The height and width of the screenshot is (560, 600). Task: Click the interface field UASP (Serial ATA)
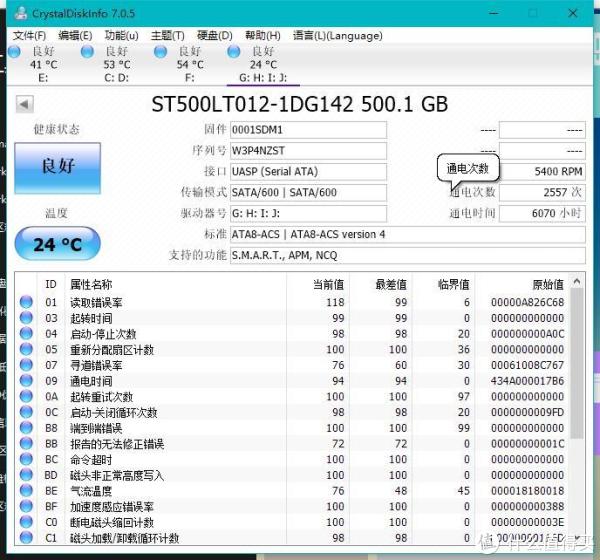pos(308,171)
